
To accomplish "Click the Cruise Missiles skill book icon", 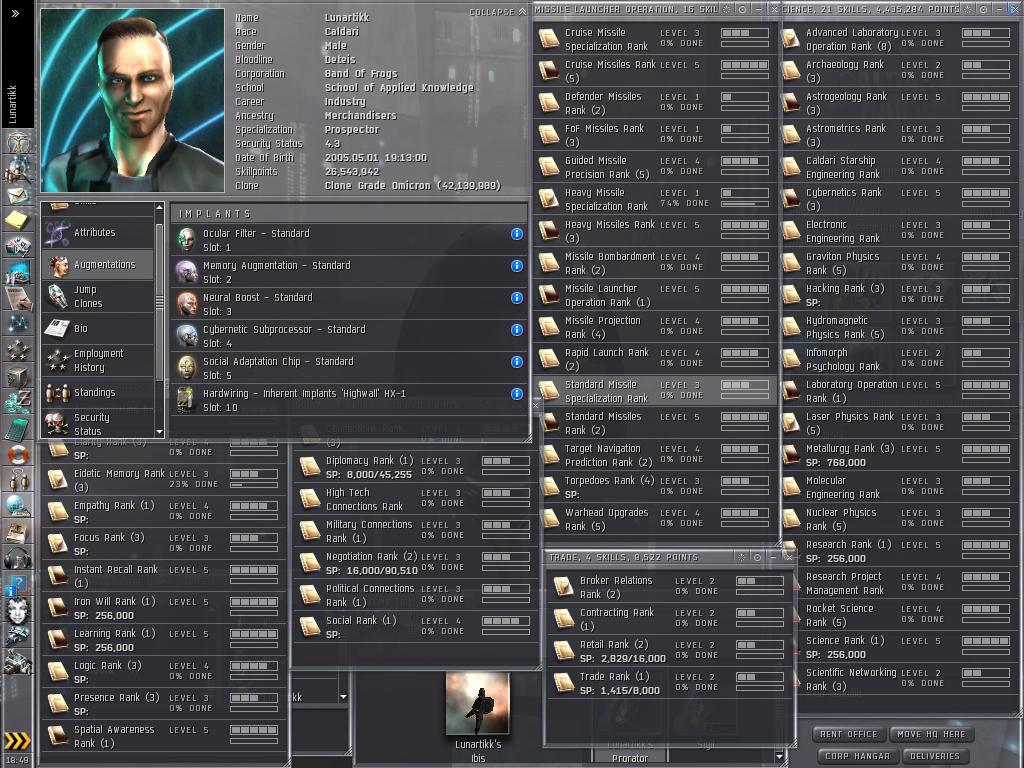I will click(x=549, y=71).
